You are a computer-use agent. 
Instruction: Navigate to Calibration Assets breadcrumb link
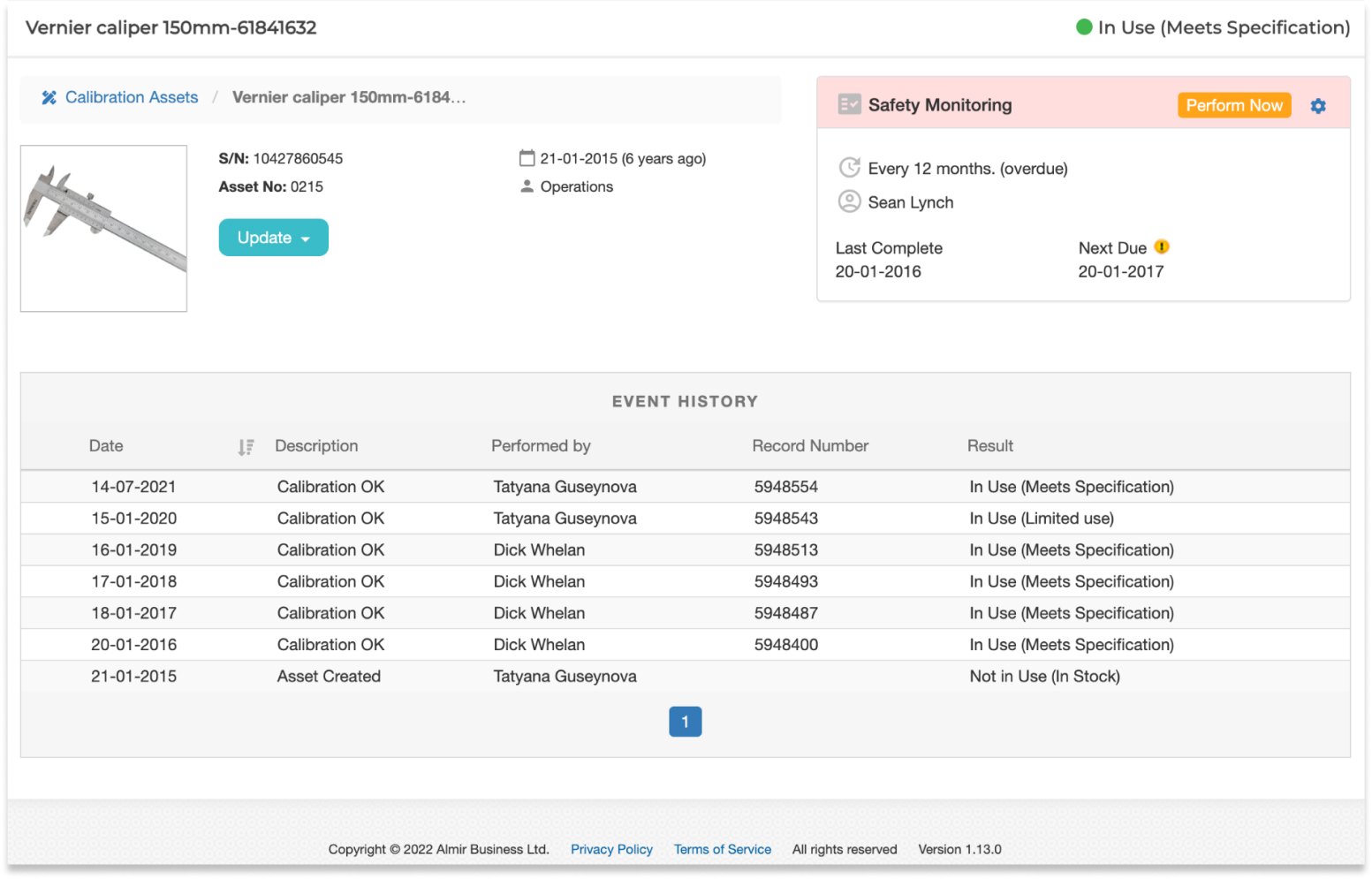tap(132, 97)
